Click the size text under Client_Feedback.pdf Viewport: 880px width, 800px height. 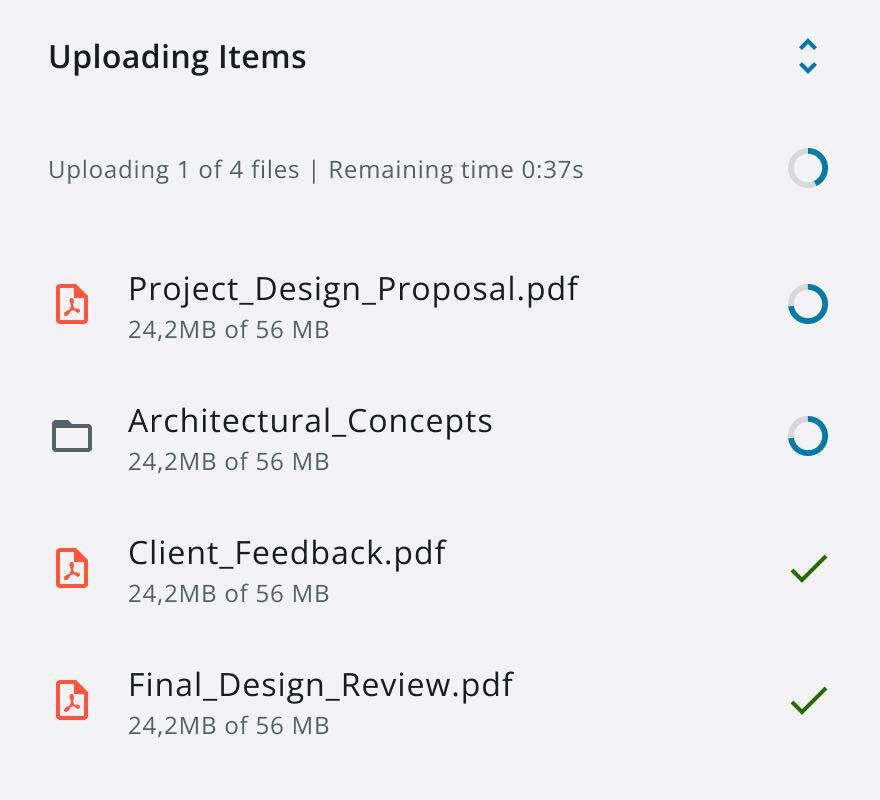228,594
